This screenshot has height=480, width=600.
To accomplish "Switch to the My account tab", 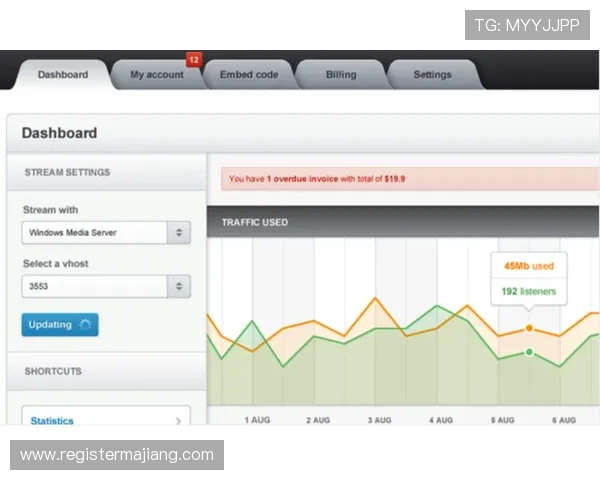I will coord(156,75).
